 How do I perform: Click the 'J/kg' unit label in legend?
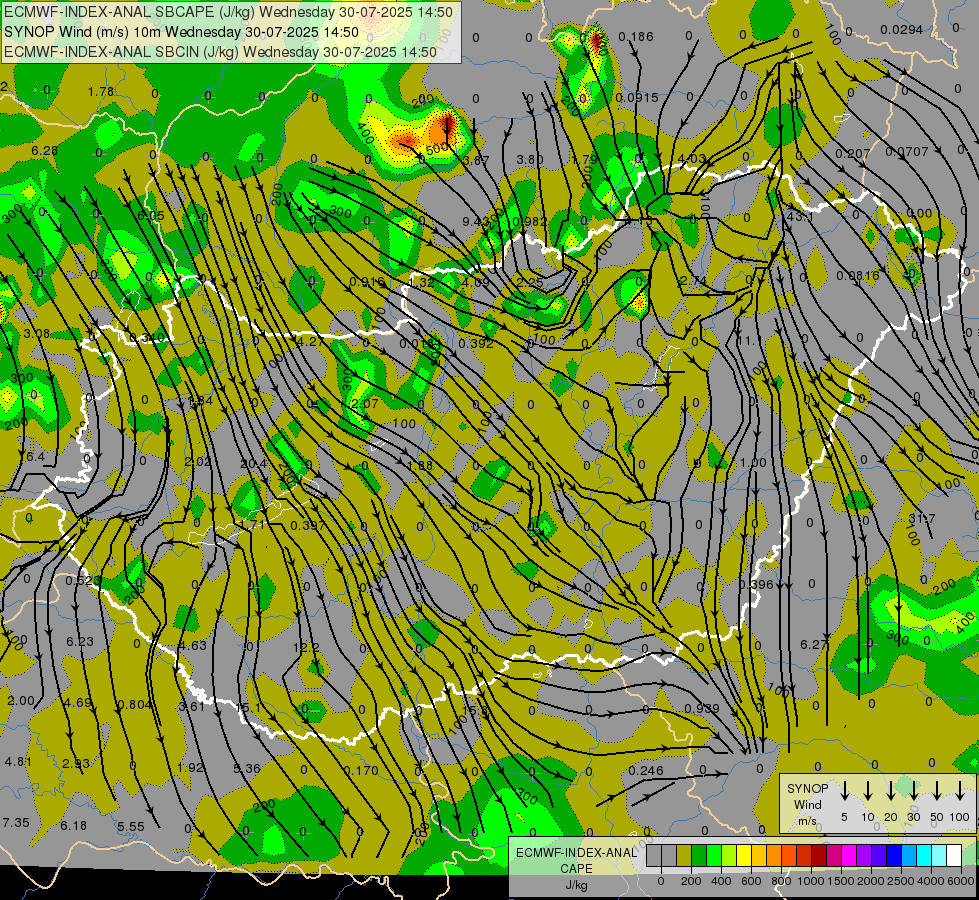coord(576,885)
